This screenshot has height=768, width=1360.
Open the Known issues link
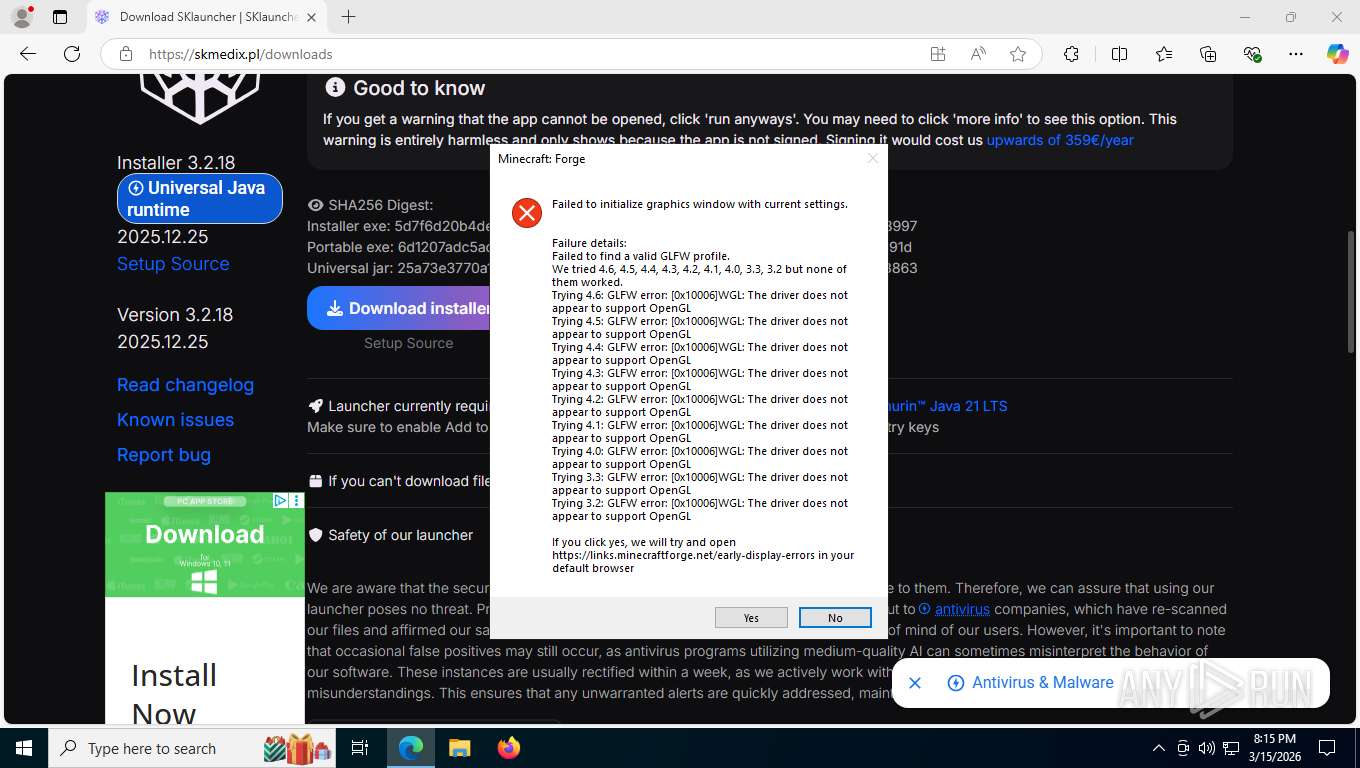175,420
